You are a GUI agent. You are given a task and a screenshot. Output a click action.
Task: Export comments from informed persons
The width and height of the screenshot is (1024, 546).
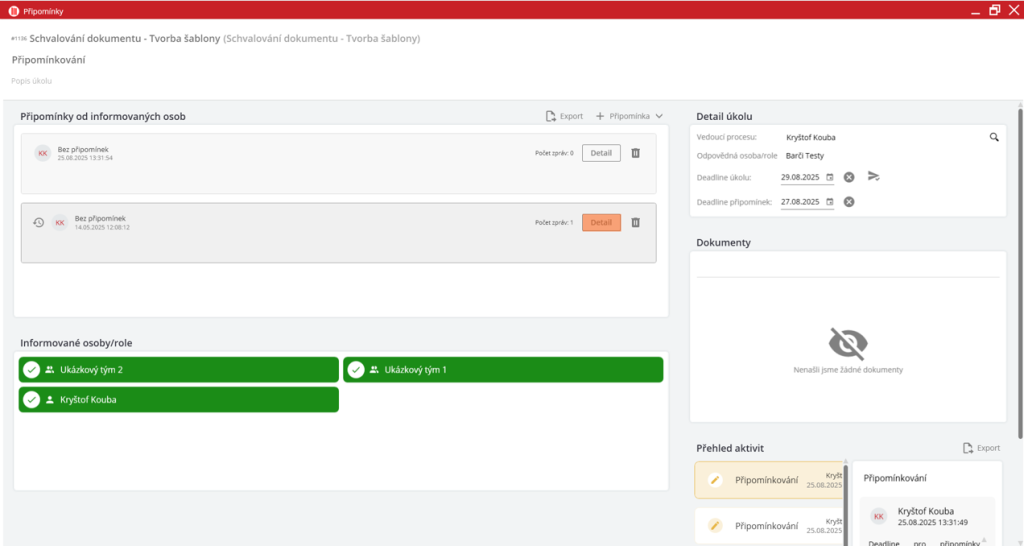tap(564, 116)
